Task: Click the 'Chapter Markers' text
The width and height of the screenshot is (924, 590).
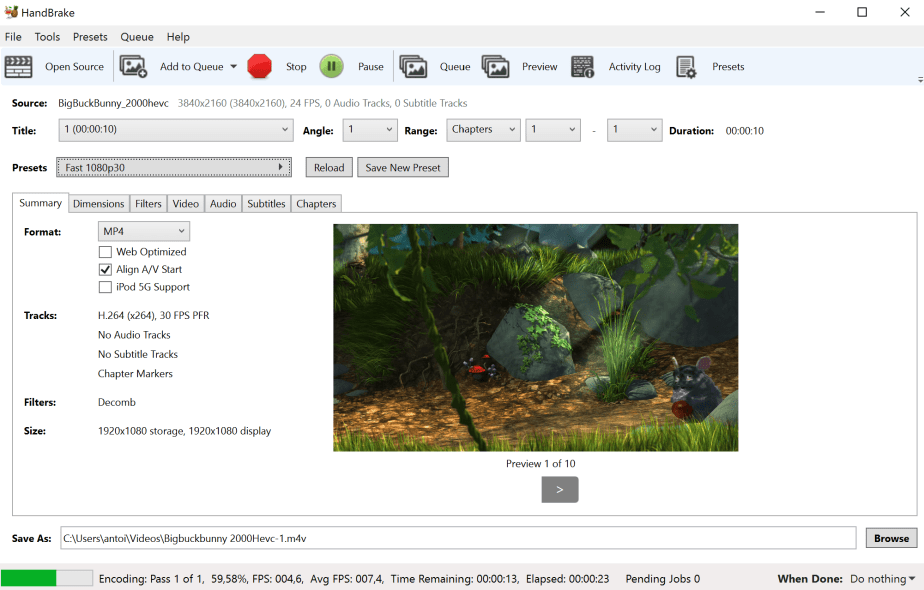Action: pyautogui.click(x=135, y=374)
